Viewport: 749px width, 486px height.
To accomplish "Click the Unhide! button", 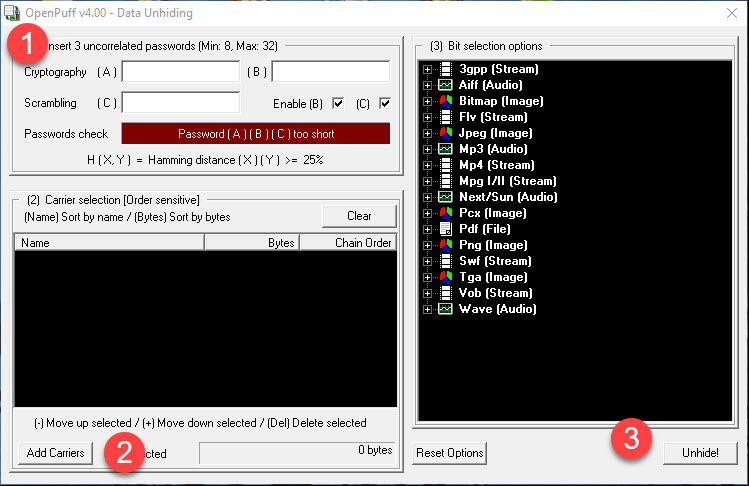I will click(700, 453).
